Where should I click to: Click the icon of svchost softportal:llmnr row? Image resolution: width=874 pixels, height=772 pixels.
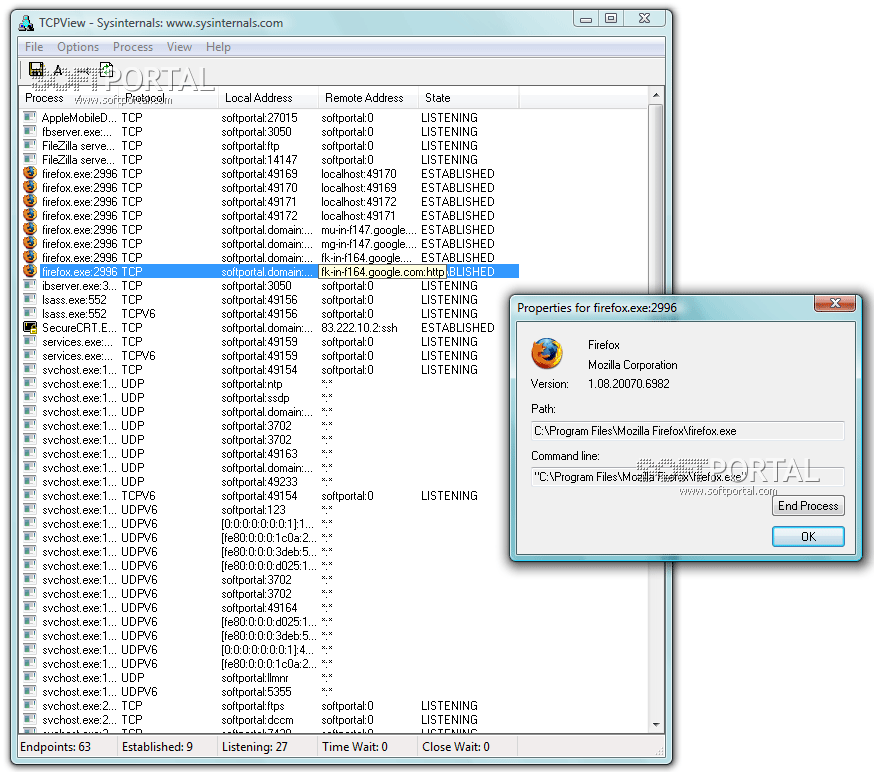click(30, 678)
